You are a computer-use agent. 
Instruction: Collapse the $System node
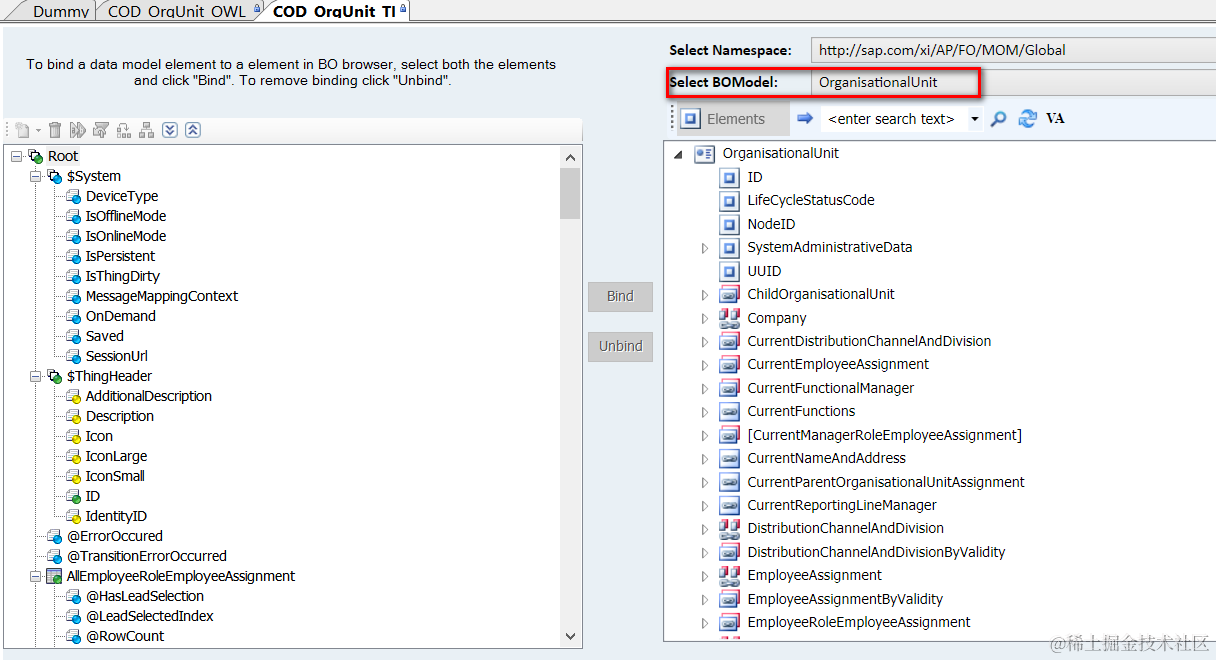35,176
